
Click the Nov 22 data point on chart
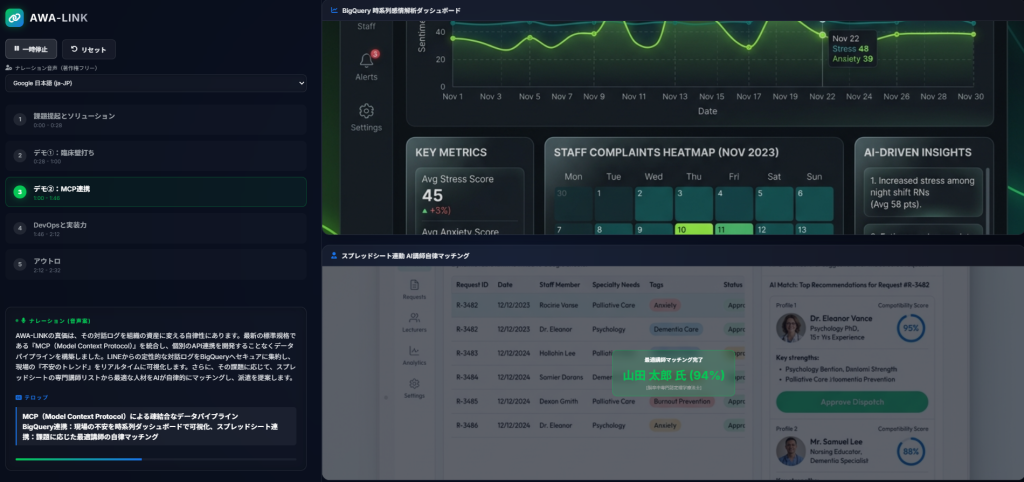pyautogui.click(x=822, y=35)
